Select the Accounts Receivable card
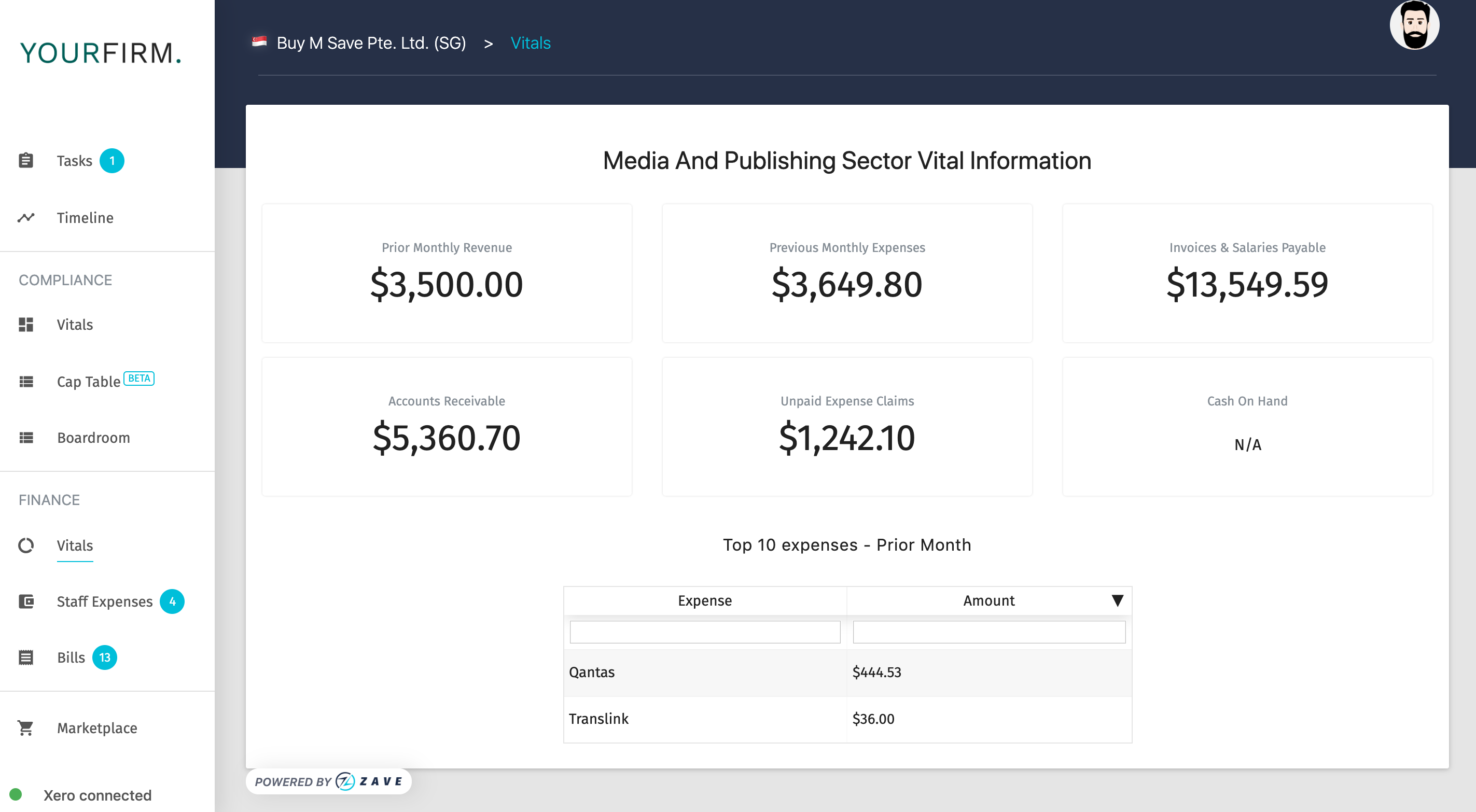 click(x=447, y=426)
